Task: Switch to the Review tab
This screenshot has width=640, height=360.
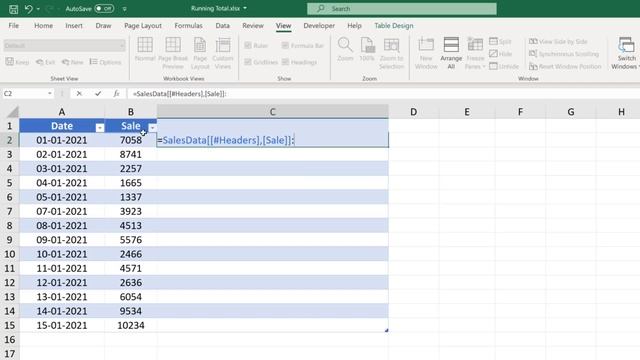Action: coord(253,25)
